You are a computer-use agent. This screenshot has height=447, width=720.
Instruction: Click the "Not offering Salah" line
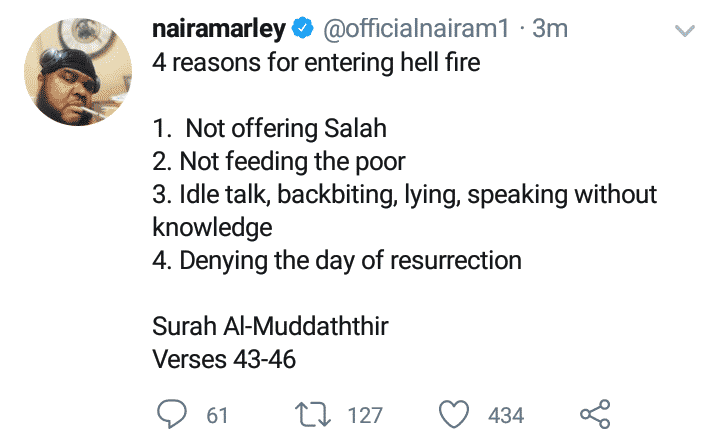(x=270, y=129)
